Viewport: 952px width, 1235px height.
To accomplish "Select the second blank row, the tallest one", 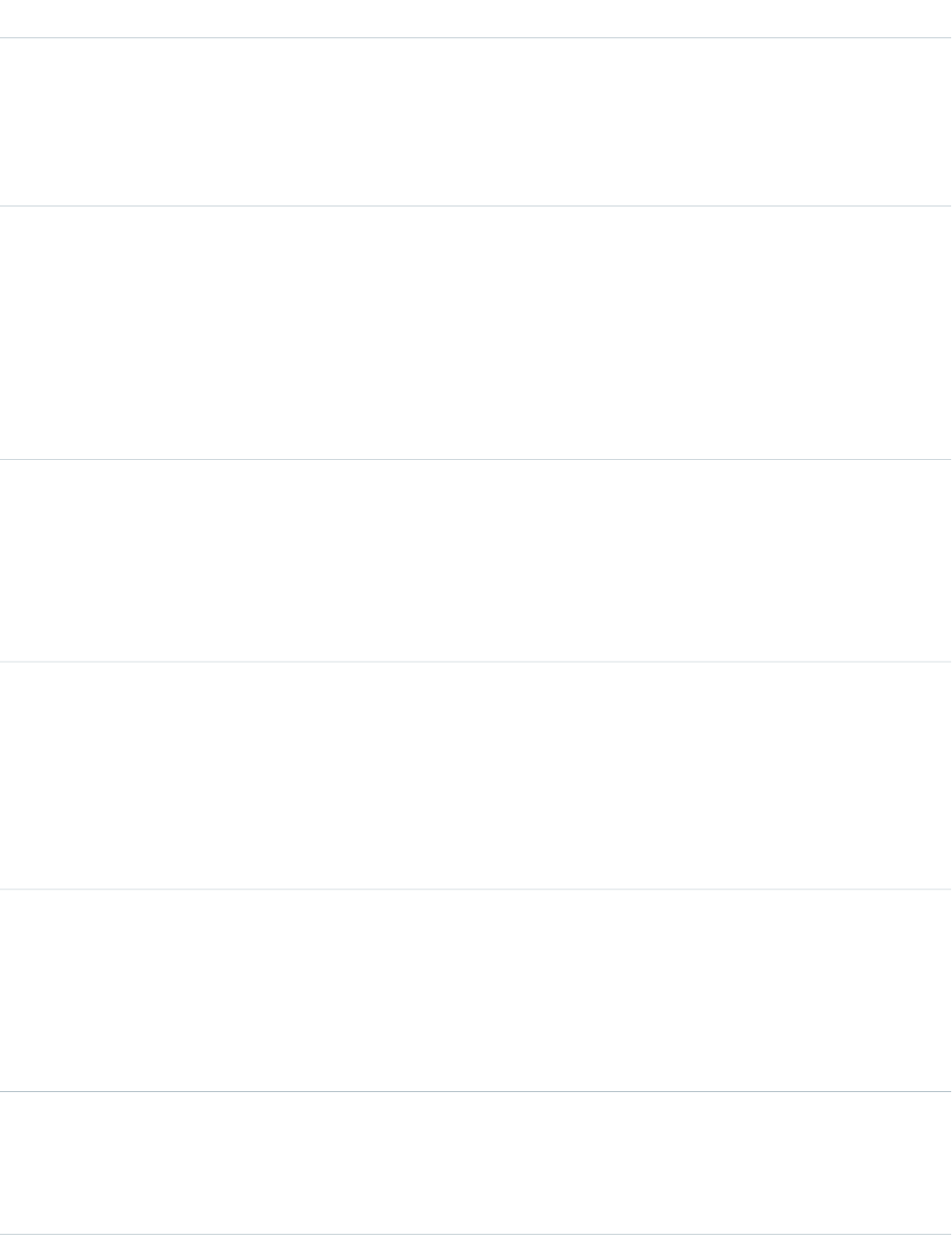I will [476, 333].
